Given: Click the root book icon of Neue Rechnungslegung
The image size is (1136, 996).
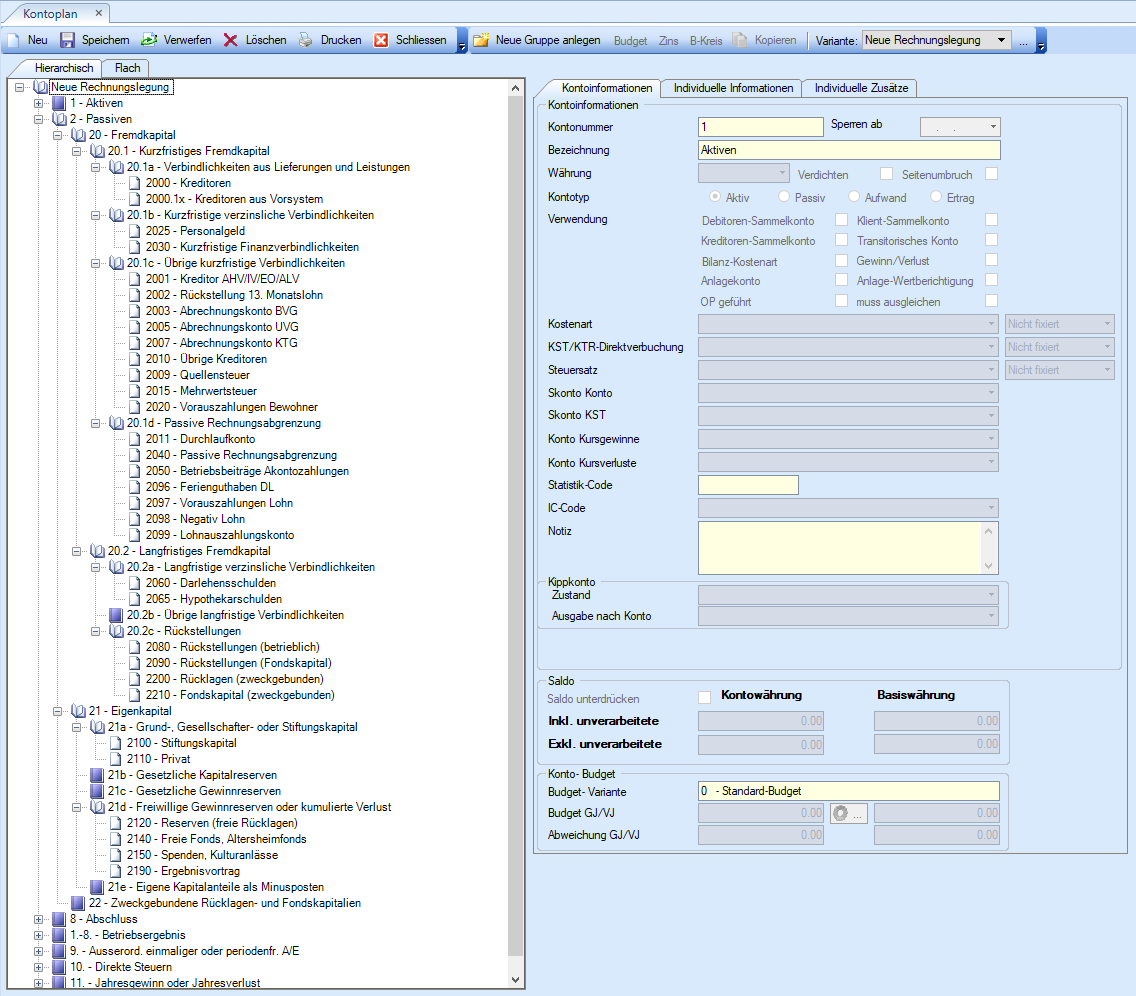Looking at the screenshot, I should (41, 87).
